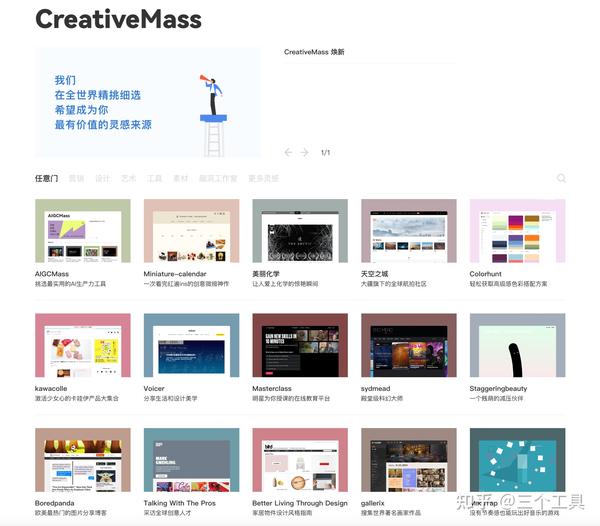Click the 1/1 slide counter
This screenshot has width=600, height=526.
(x=325, y=152)
